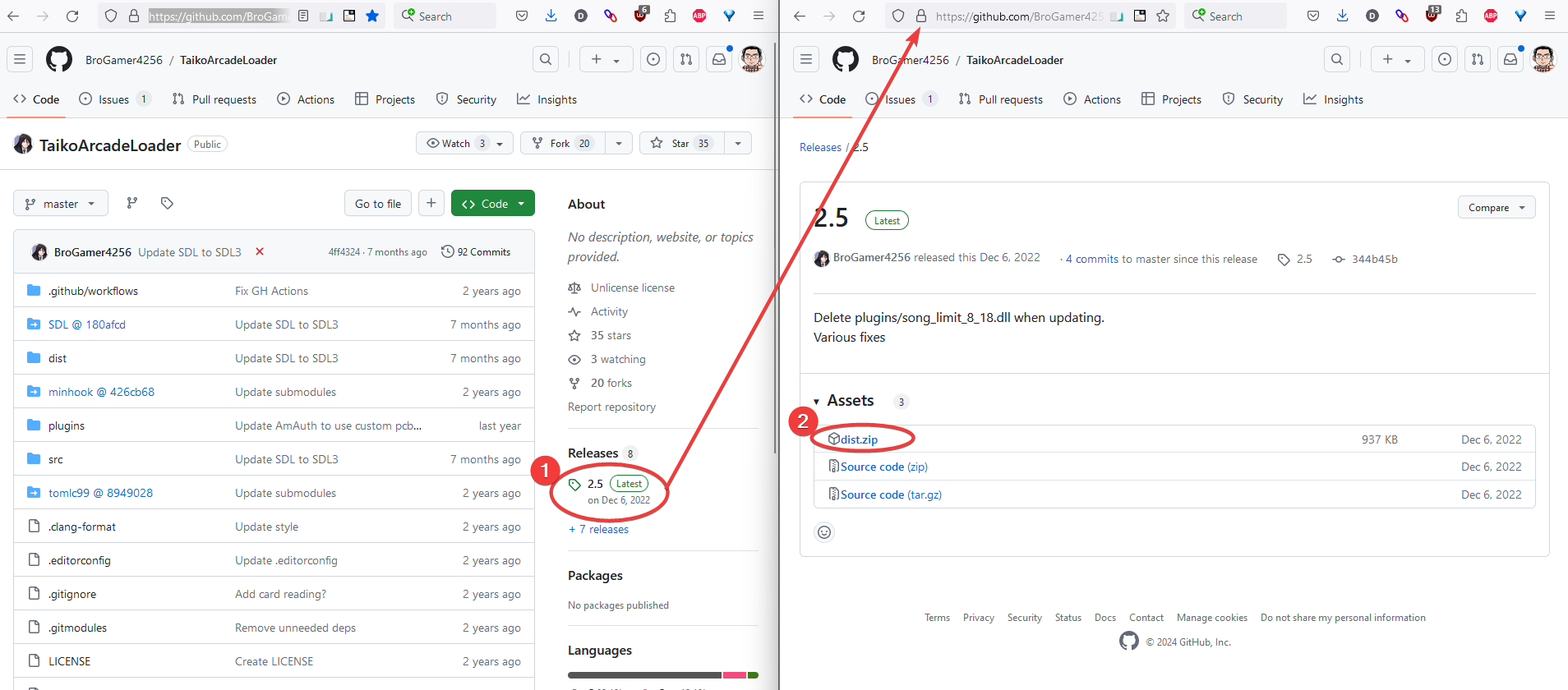Open the Compare dropdown on release 2.5
Viewport: 1568px width, 690px height.
click(x=1497, y=207)
